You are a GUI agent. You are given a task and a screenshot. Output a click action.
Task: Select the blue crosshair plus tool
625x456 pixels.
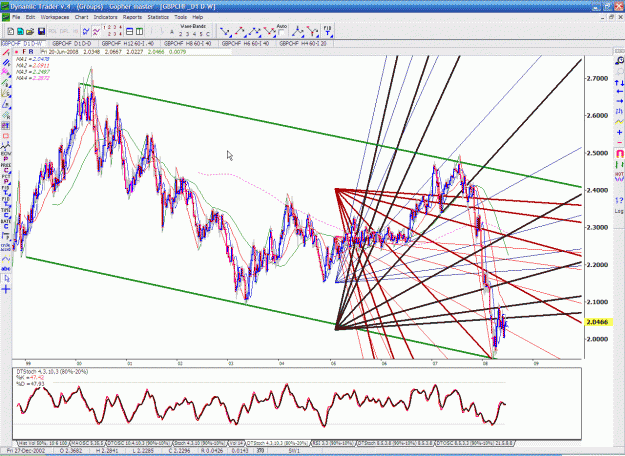(6, 289)
